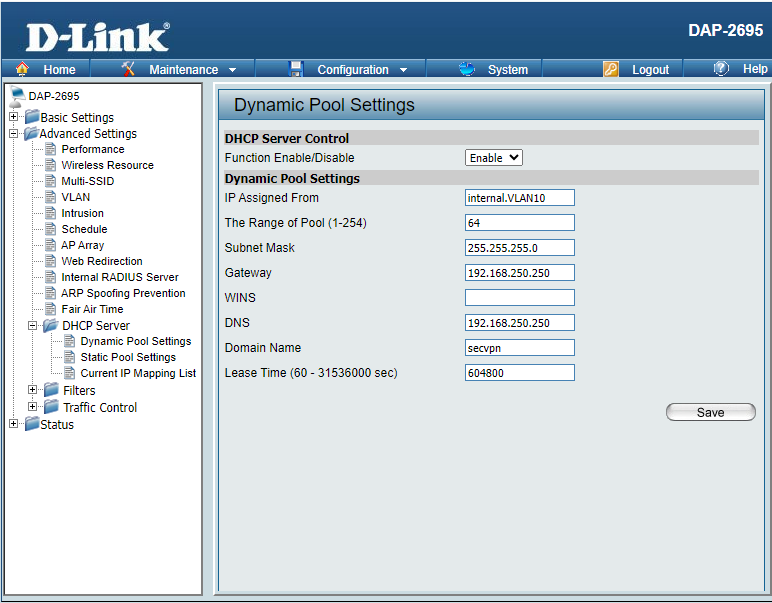Click the Logout key icon
Viewport: 772px width, 603px height.
[611, 69]
